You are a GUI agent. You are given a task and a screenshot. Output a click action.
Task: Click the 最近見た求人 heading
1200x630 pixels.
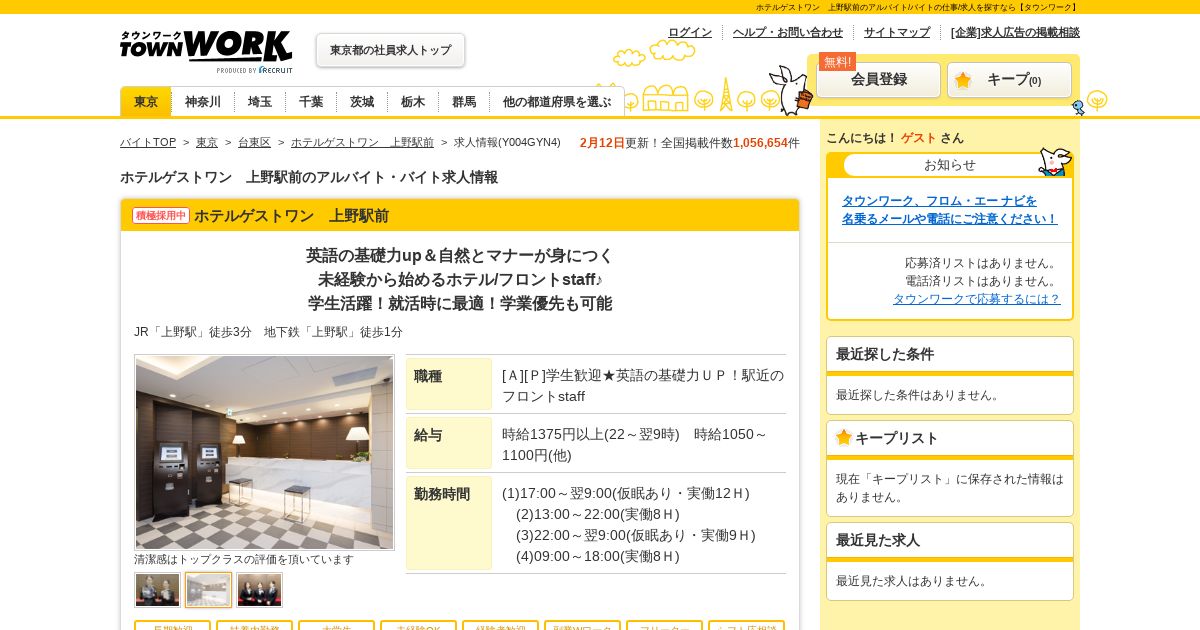tap(878, 540)
